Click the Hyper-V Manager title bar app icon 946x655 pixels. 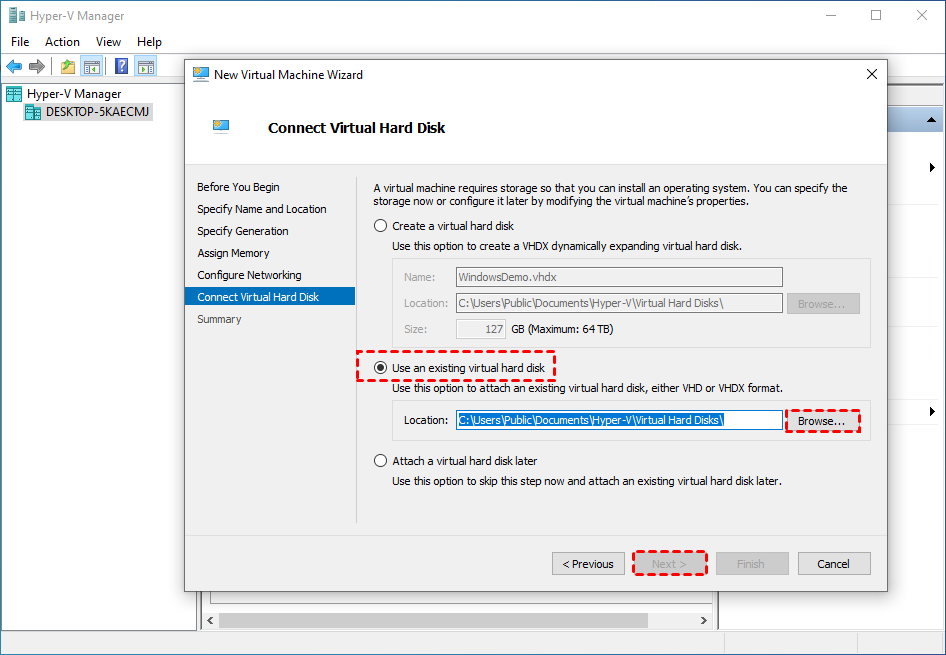[x=17, y=15]
